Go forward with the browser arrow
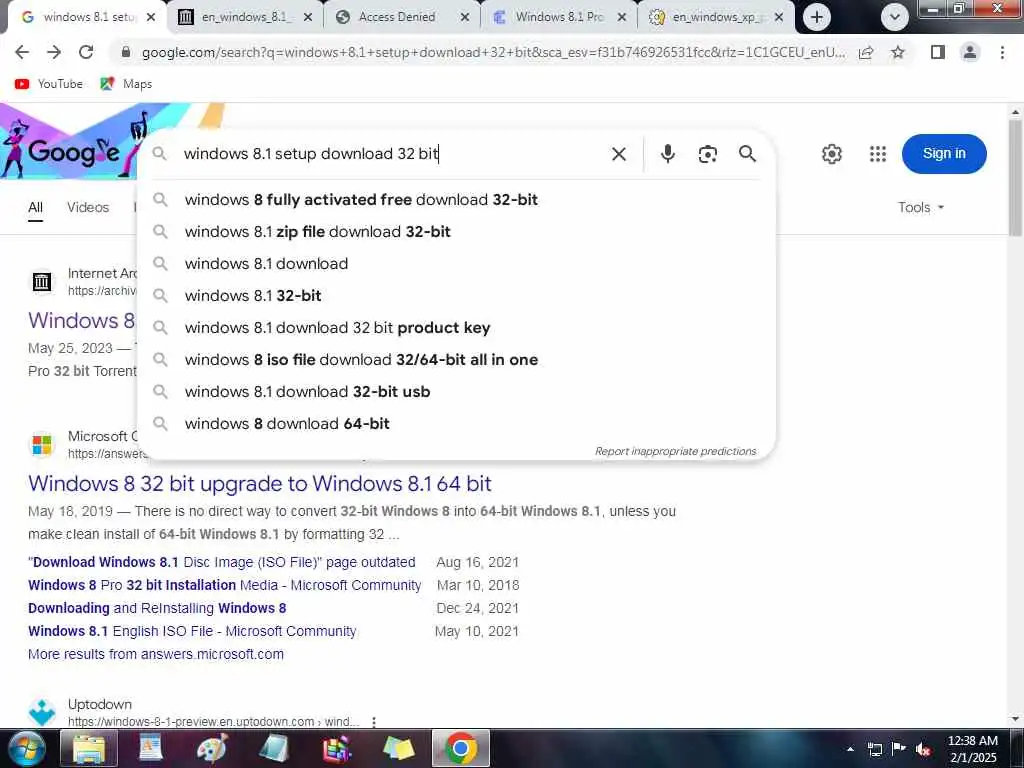This screenshot has height=768, width=1024. 54,52
